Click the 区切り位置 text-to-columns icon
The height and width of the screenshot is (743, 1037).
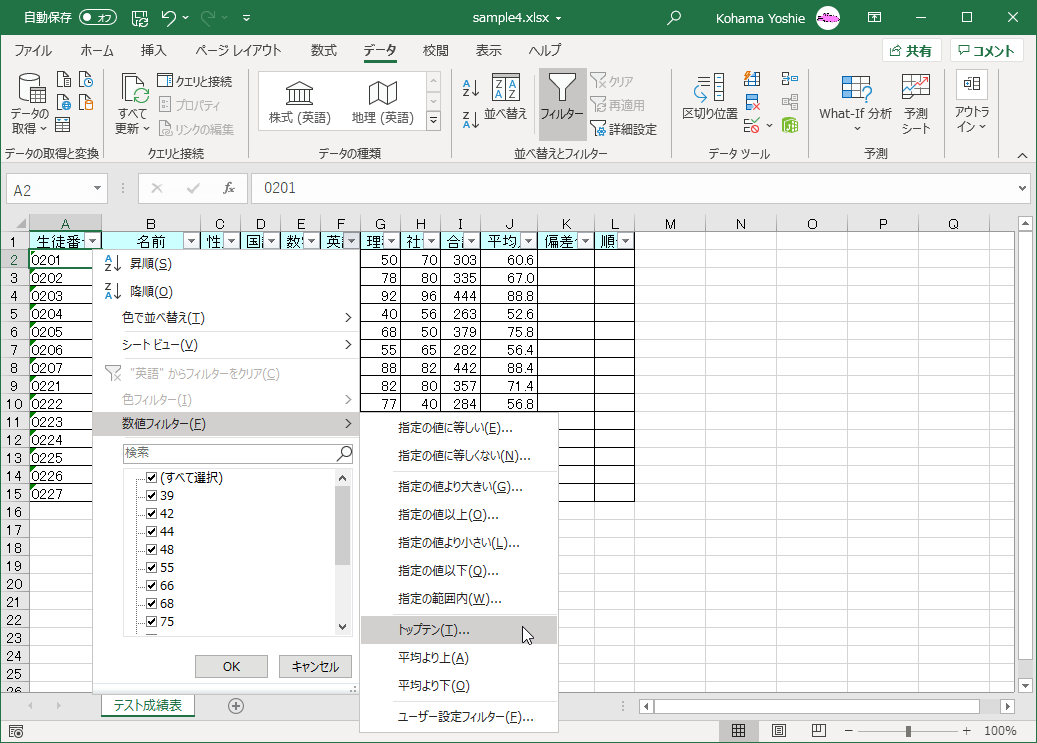[710, 88]
